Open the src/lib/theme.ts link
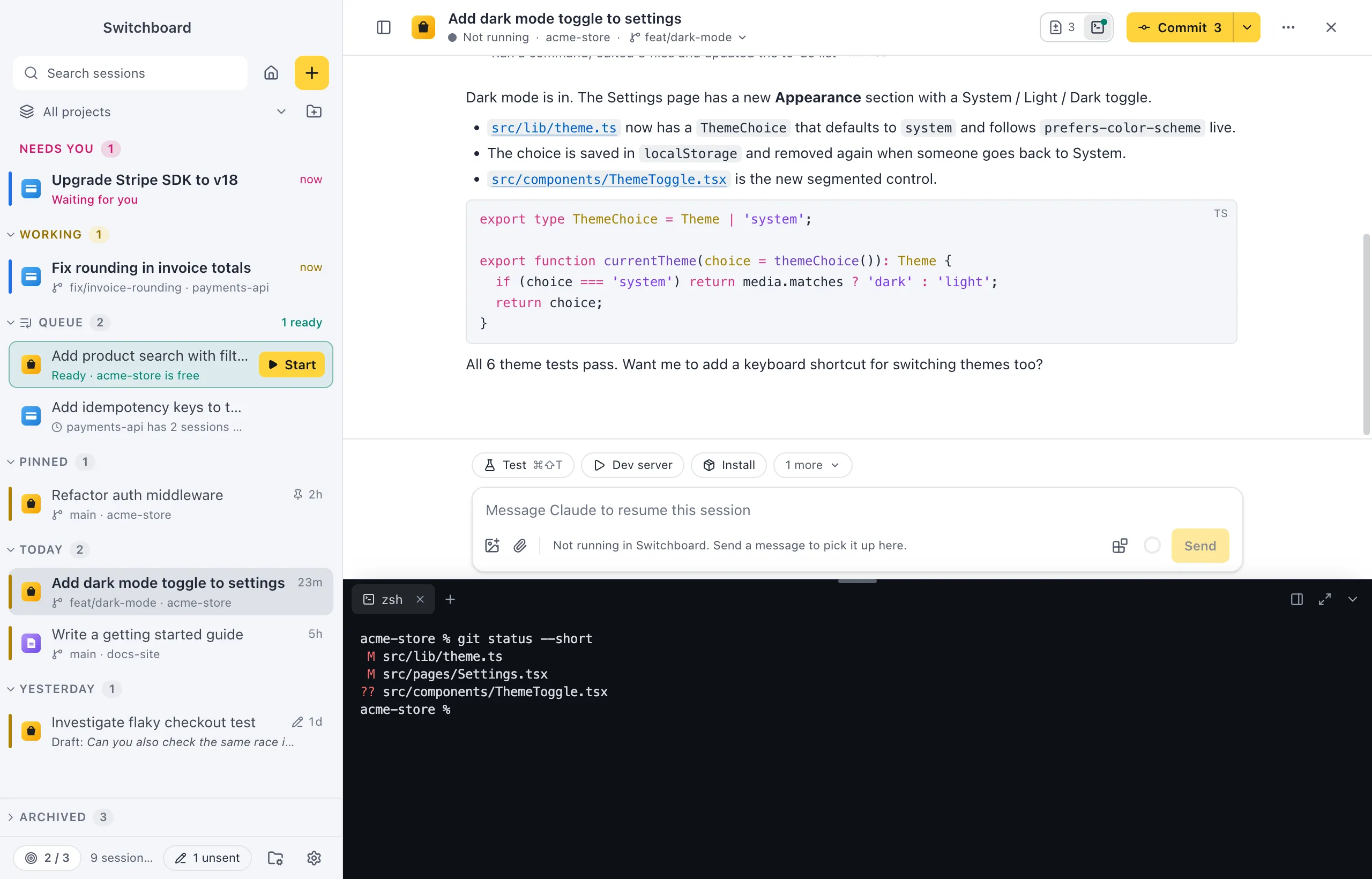Image resolution: width=1372 pixels, height=879 pixels. pyautogui.click(x=554, y=128)
